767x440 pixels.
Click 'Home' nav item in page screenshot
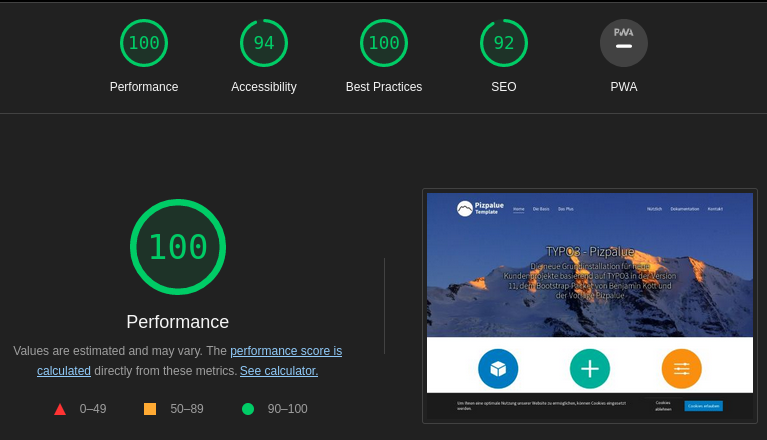[x=519, y=209]
